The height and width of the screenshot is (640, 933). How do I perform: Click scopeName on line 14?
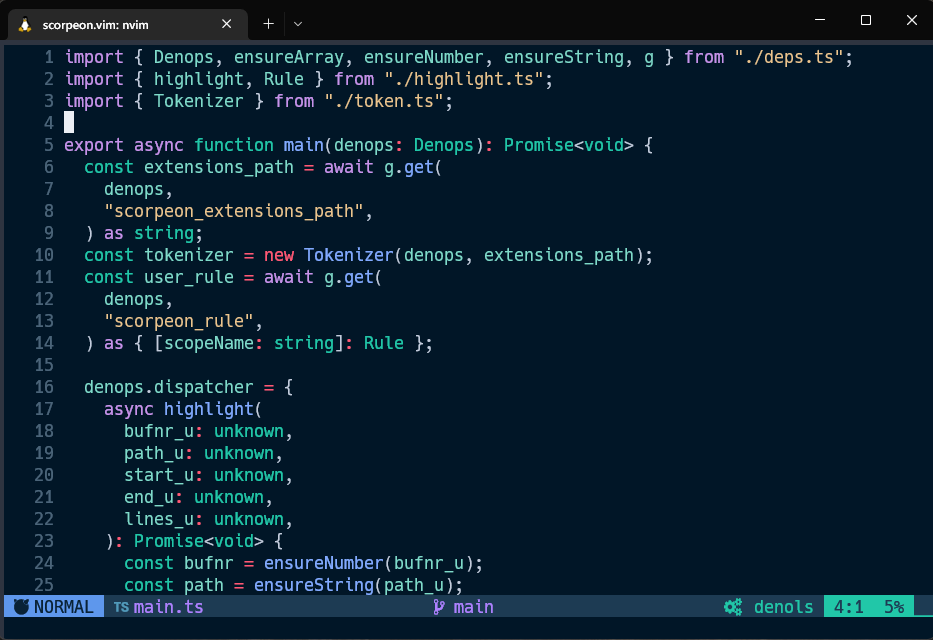coord(209,343)
